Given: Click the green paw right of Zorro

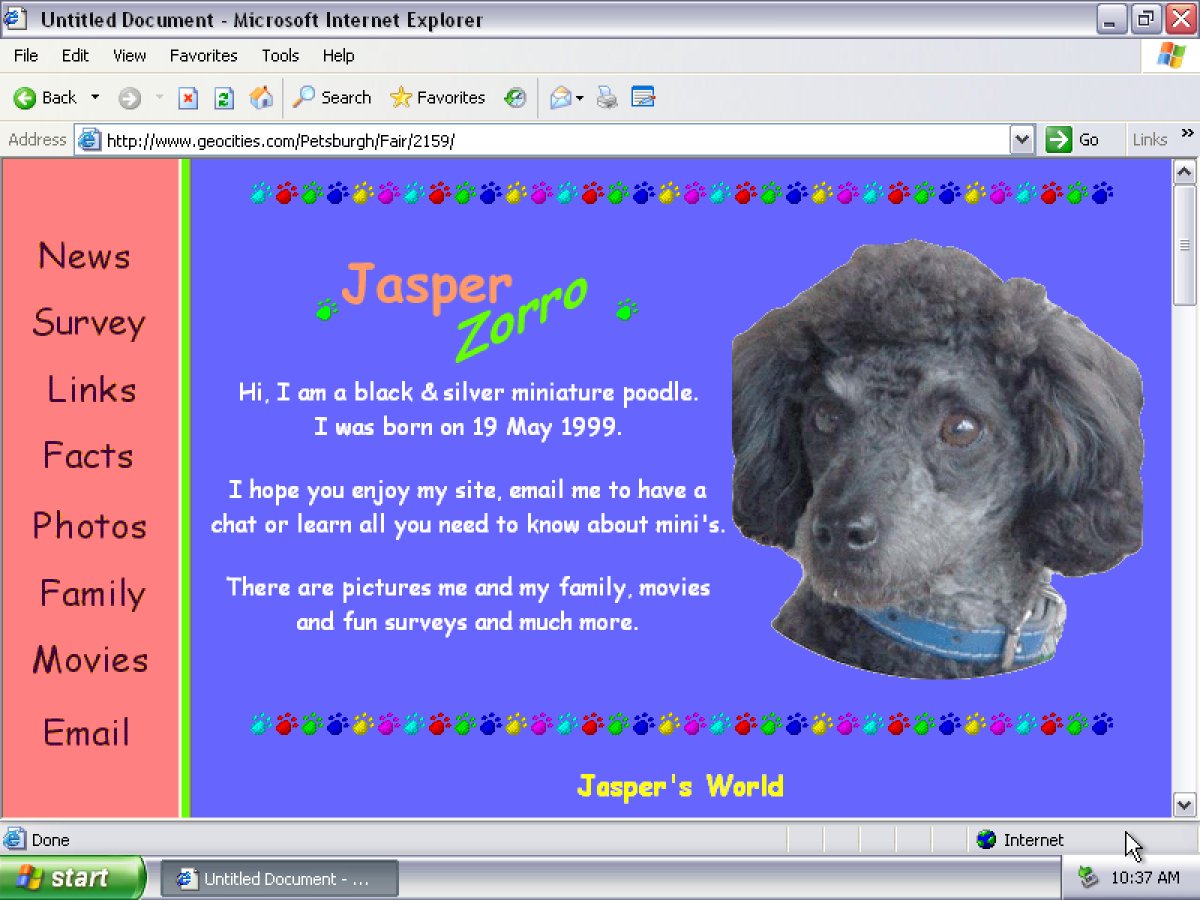Looking at the screenshot, I should pyautogui.click(x=626, y=309).
